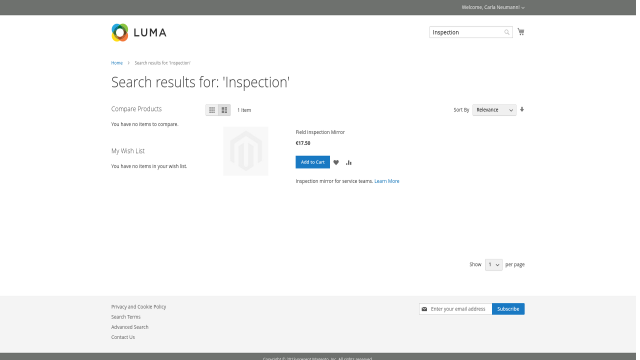
Task: Click the Add to Cart button
Action: coord(313,162)
